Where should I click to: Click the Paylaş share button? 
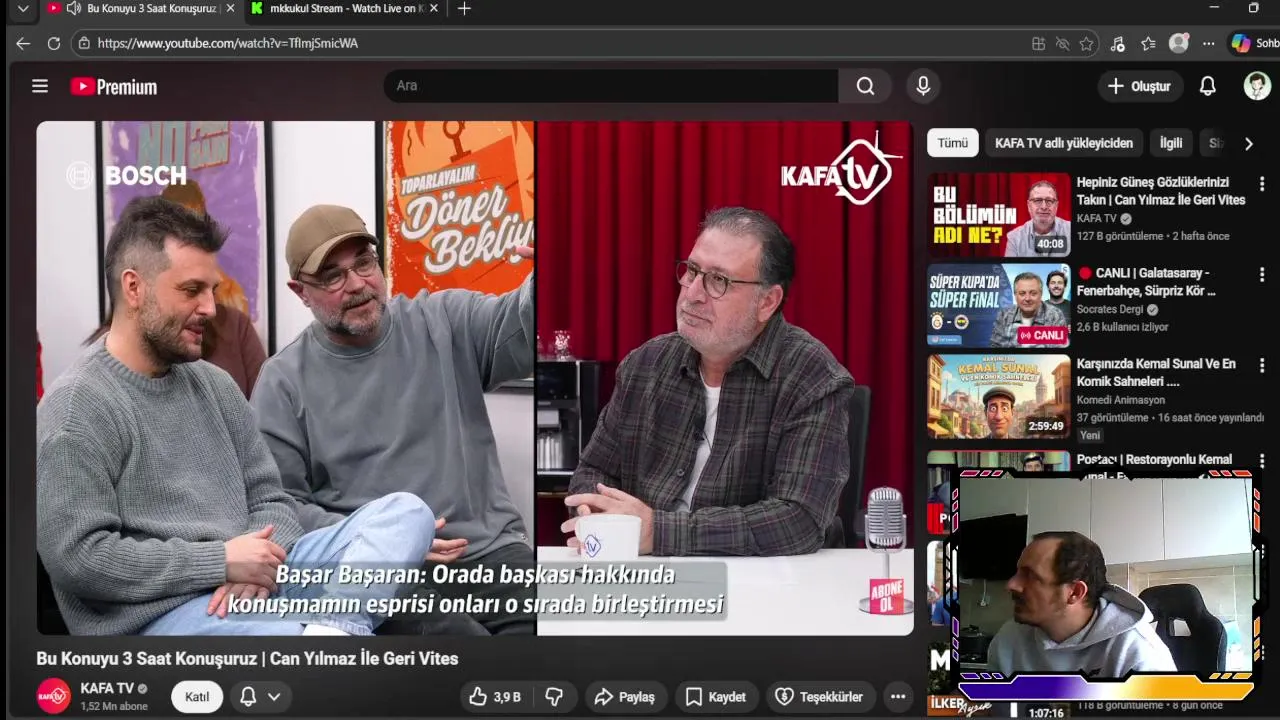[x=624, y=697]
